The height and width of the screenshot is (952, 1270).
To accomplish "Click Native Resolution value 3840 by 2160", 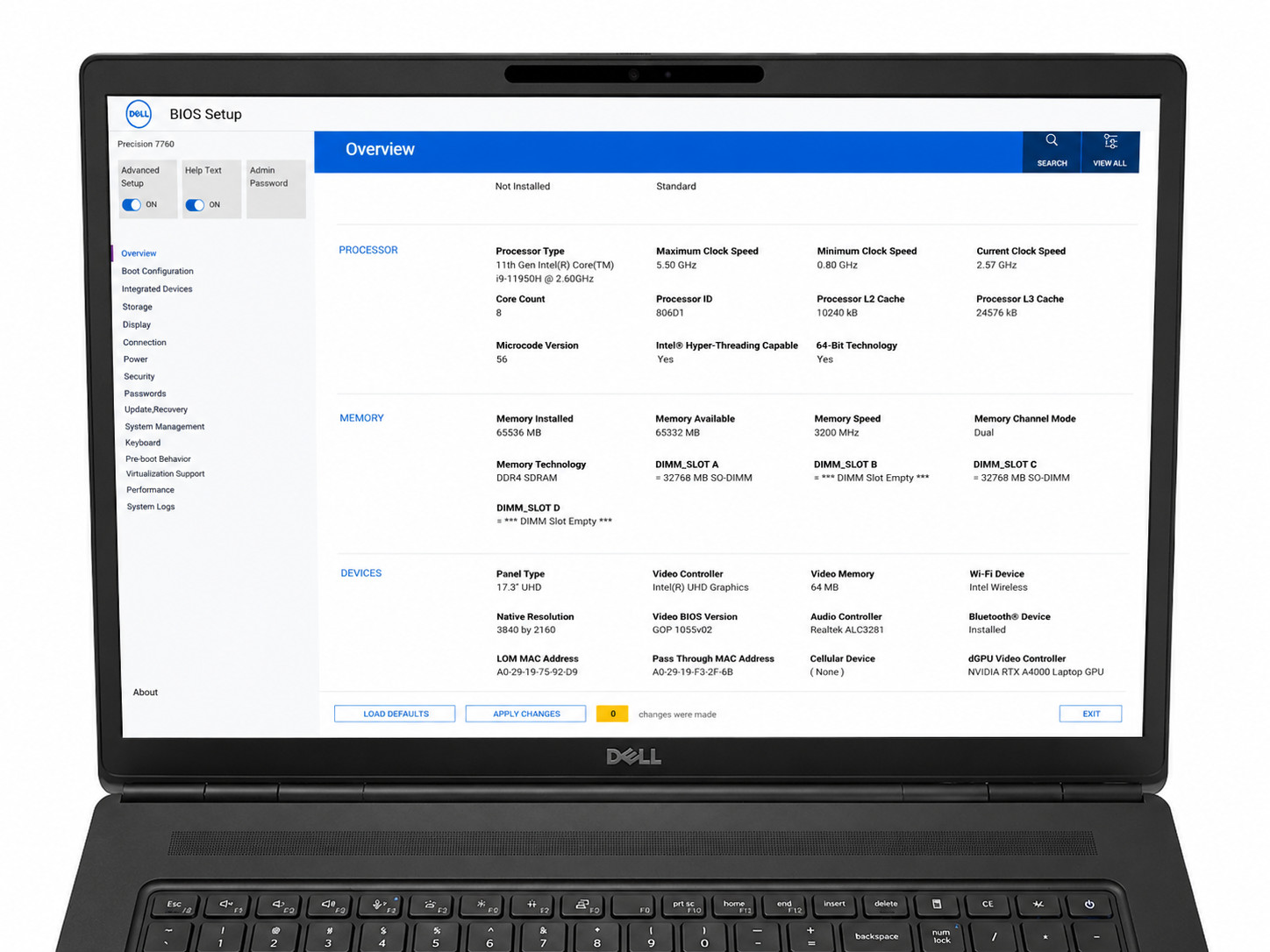I will pos(526,630).
